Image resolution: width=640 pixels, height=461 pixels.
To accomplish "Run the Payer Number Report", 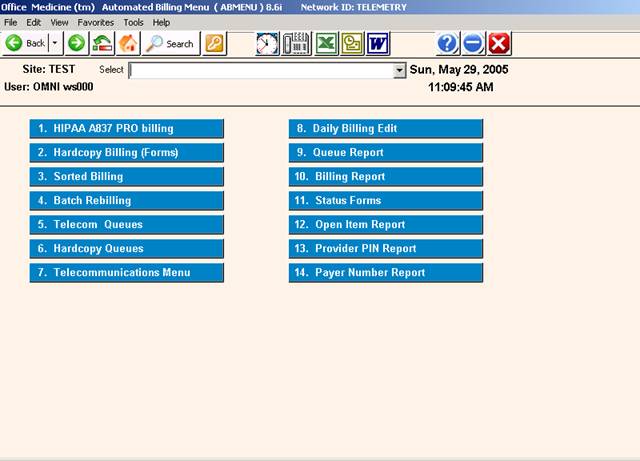I will (385, 273).
